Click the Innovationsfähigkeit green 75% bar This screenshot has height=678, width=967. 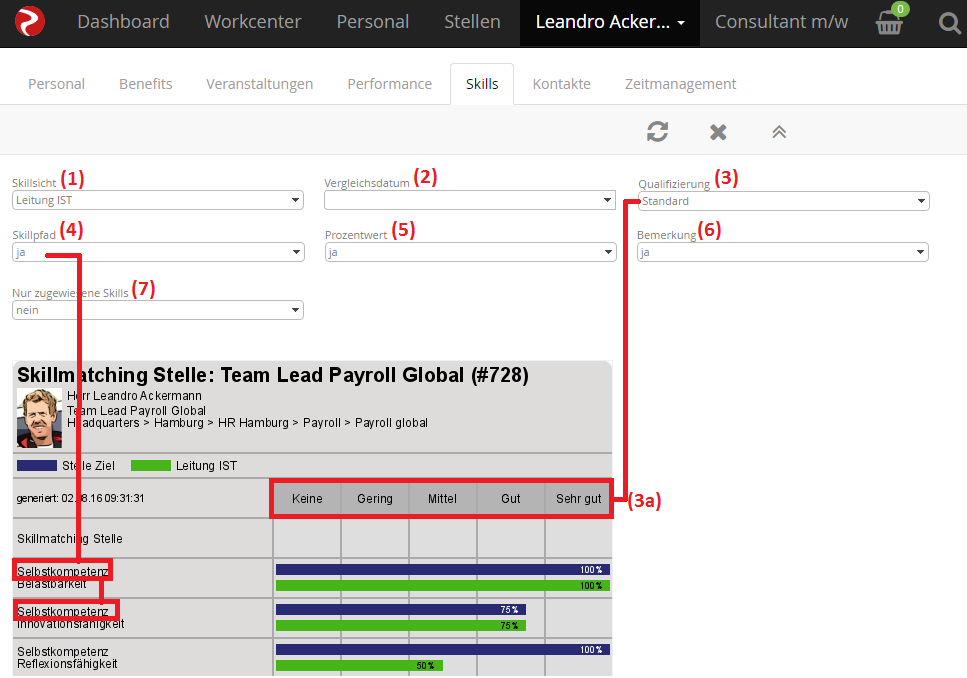(x=401, y=626)
